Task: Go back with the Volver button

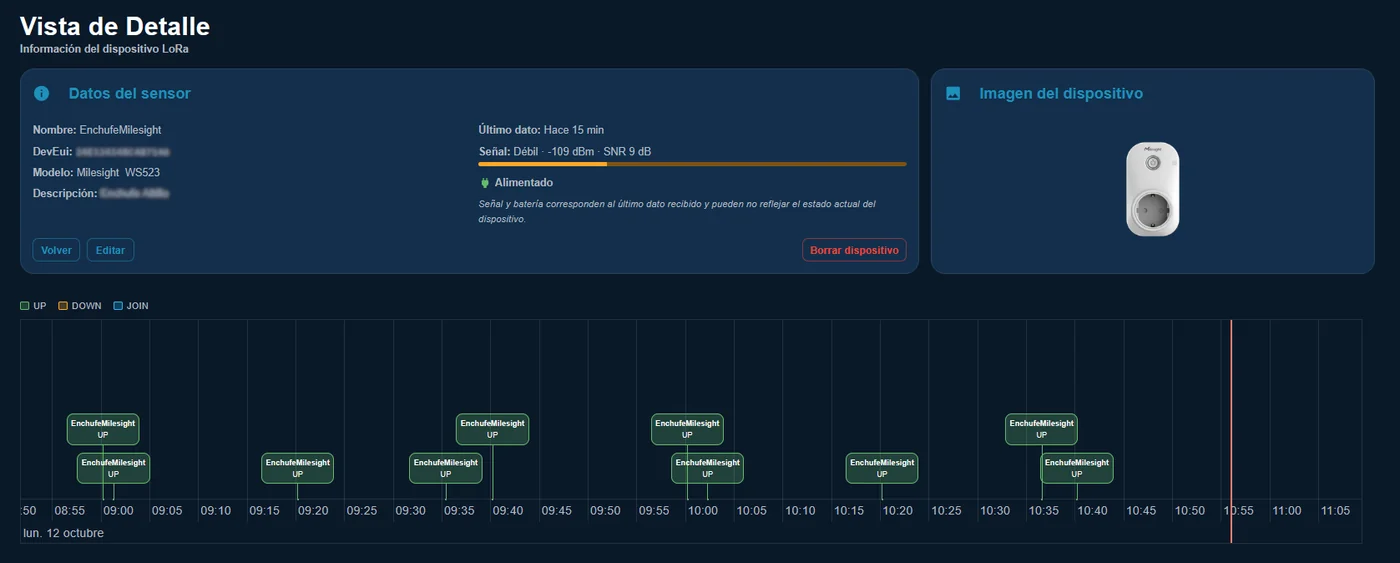Action: click(56, 250)
